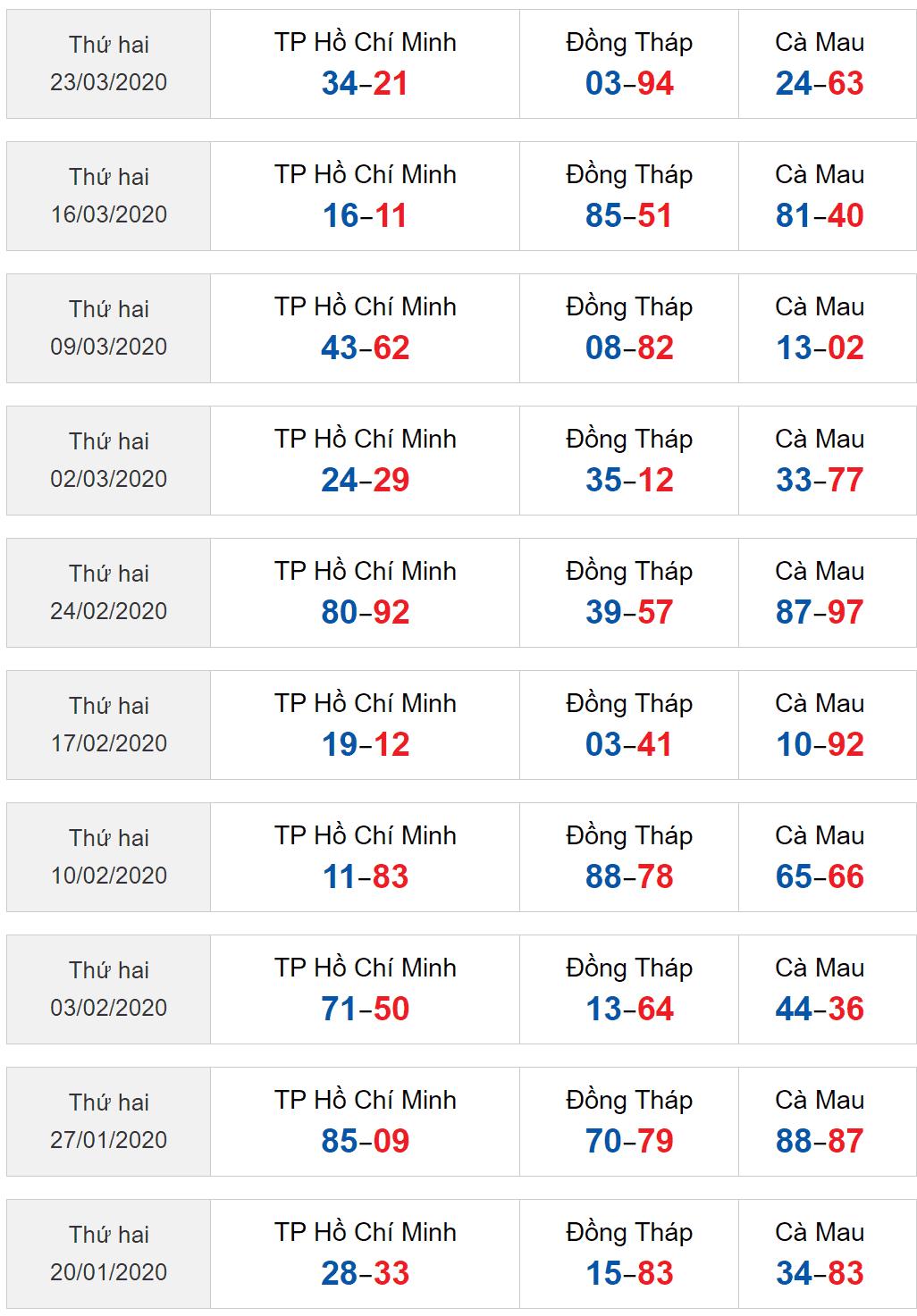Select Cà Mau result 34-83
This screenshot has height=1316, width=917.
[x=820, y=1273]
